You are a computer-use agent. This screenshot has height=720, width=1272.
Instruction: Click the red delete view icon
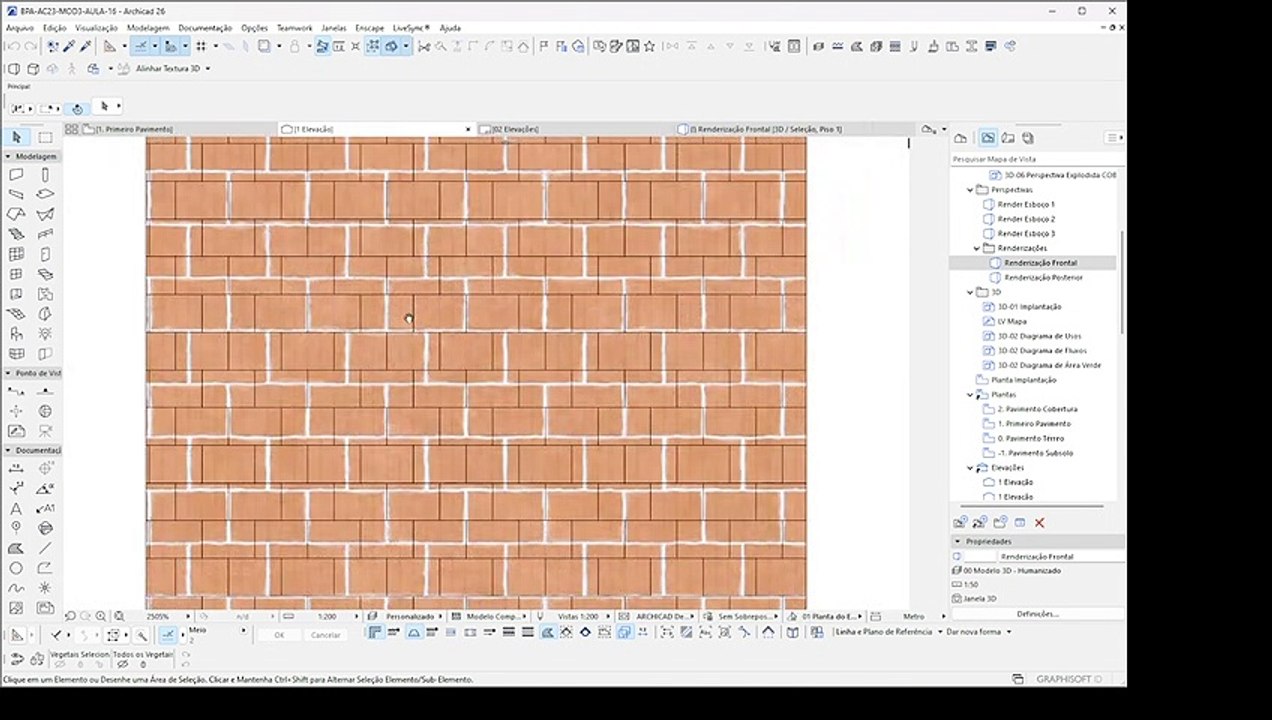pos(1039,522)
